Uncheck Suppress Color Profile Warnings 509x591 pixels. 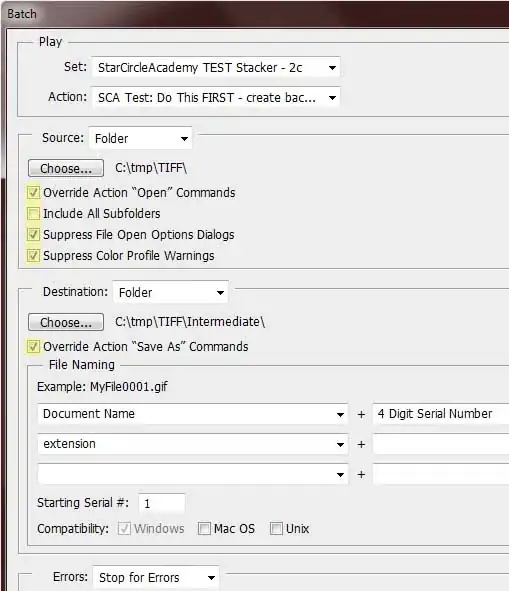33,256
